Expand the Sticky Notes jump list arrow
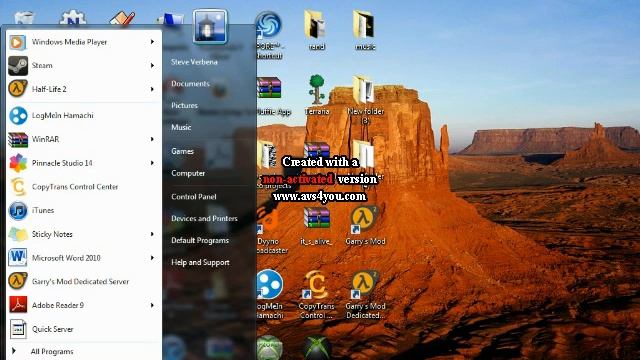Screen dimensions: 640x360 [152, 234]
